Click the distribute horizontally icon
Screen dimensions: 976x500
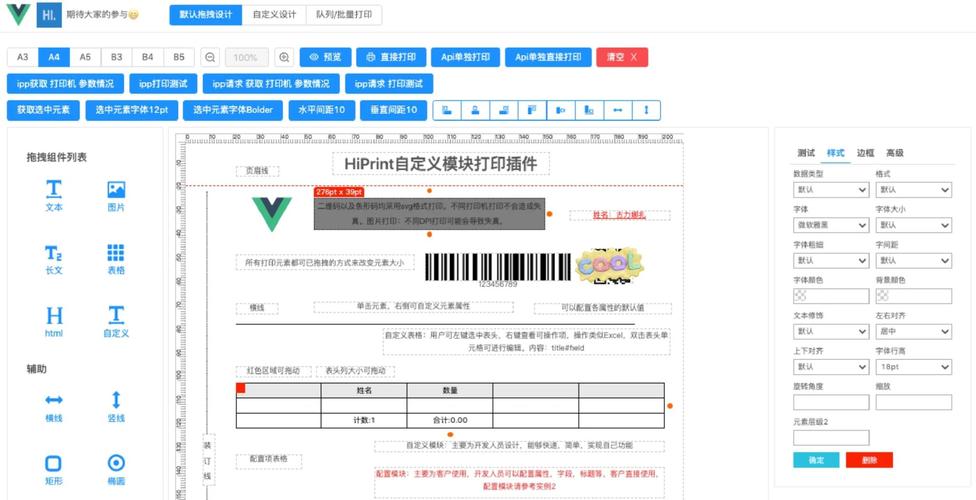pyautogui.click(x=618, y=110)
